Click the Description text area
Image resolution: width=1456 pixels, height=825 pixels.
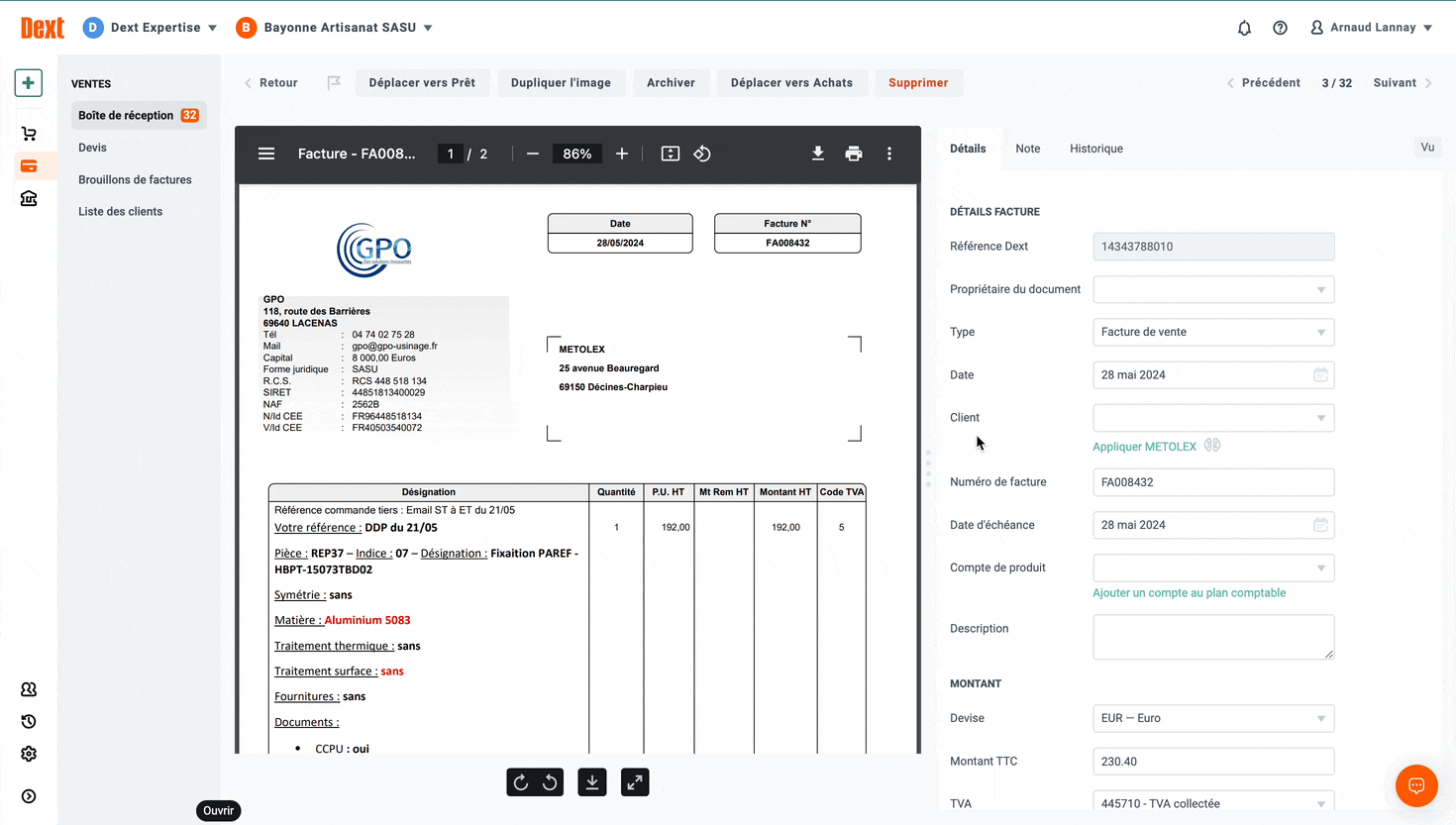tap(1213, 637)
